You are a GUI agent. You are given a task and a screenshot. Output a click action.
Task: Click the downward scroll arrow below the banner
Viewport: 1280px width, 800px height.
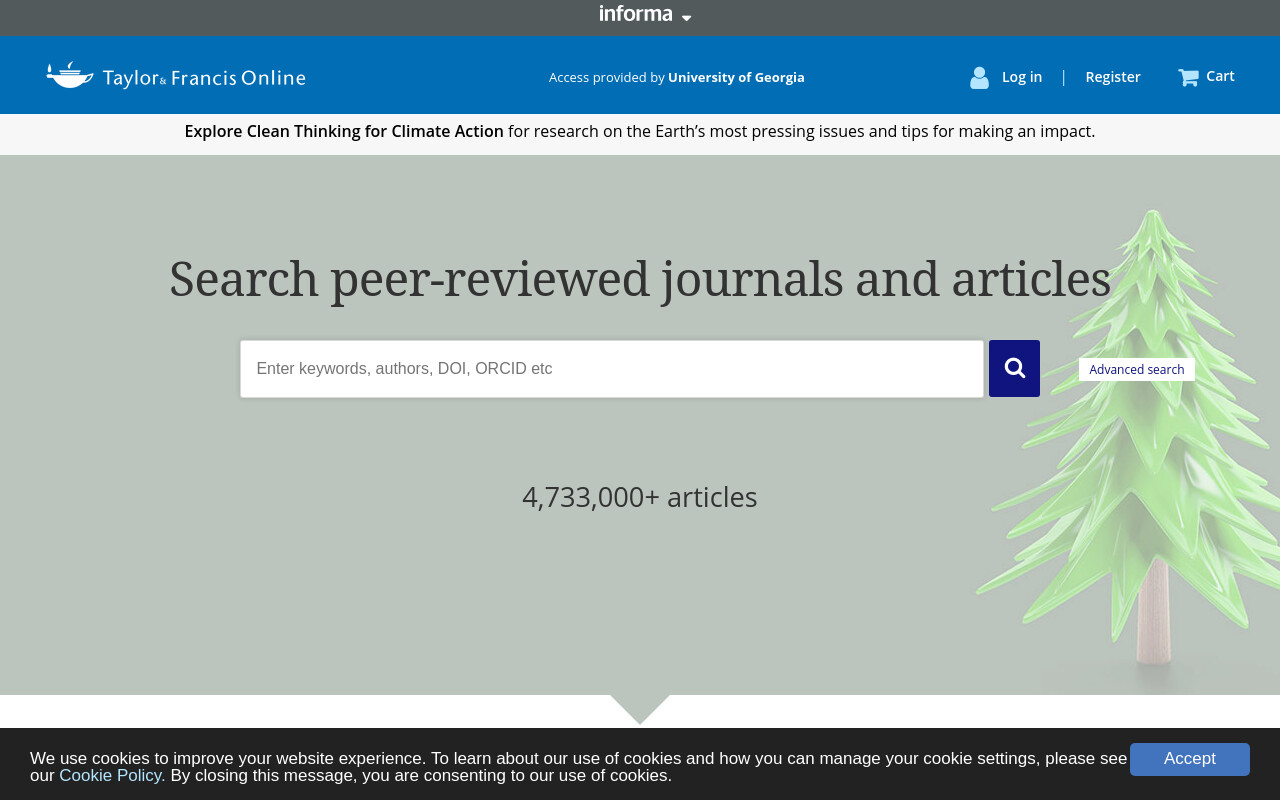pos(640,709)
